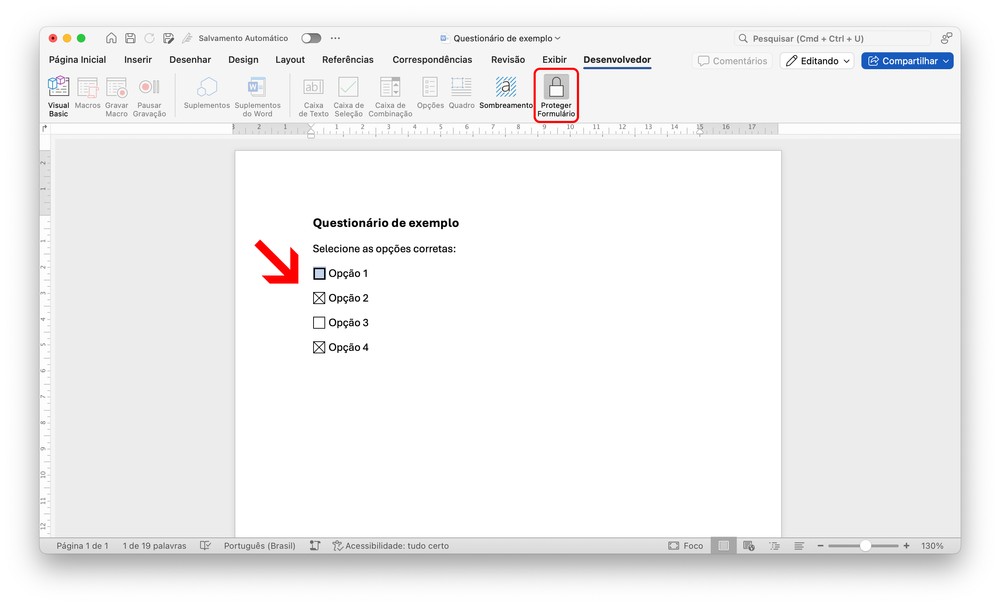Open the Editando mode dropdown
The height and width of the screenshot is (606, 1000).
(817, 61)
